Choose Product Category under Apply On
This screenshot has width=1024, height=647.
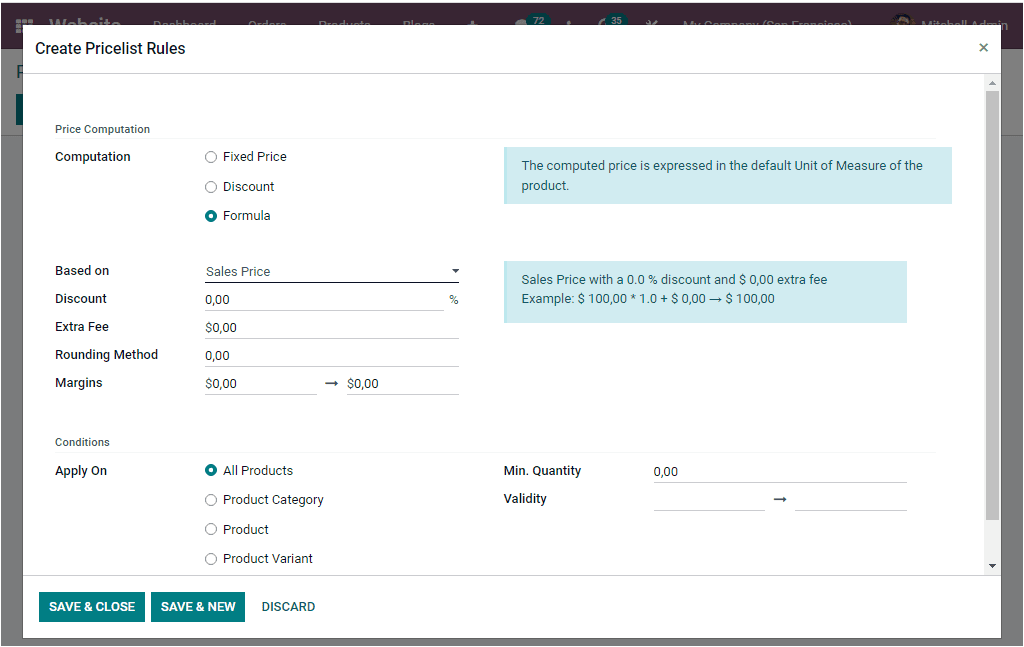tap(211, 499)
